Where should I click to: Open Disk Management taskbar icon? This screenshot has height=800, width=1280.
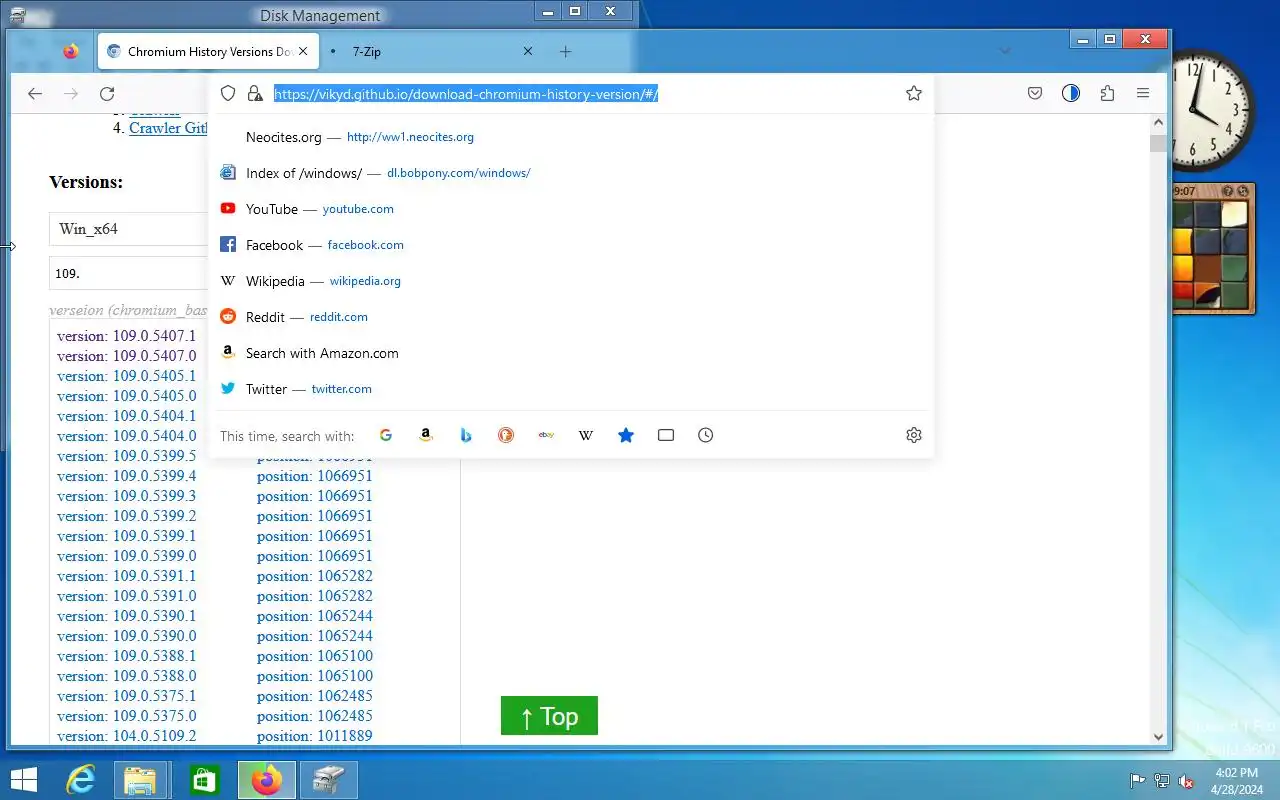click(x=329, y=780)
